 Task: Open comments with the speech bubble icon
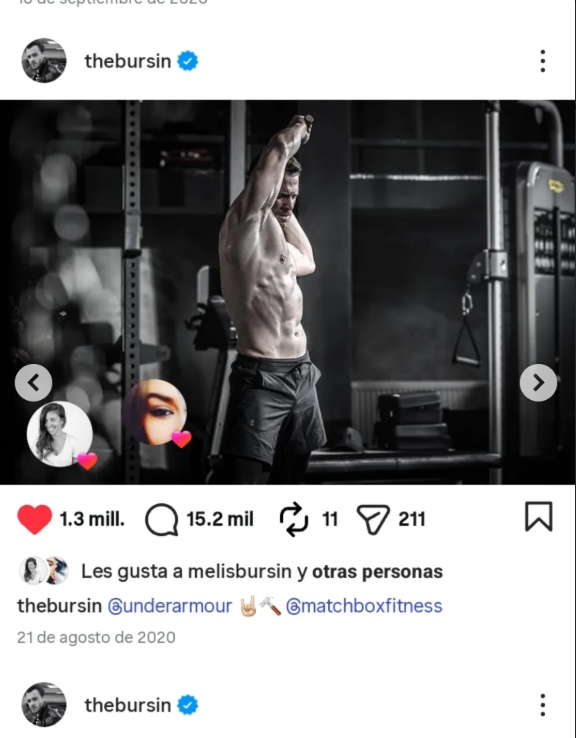point(161,520)
